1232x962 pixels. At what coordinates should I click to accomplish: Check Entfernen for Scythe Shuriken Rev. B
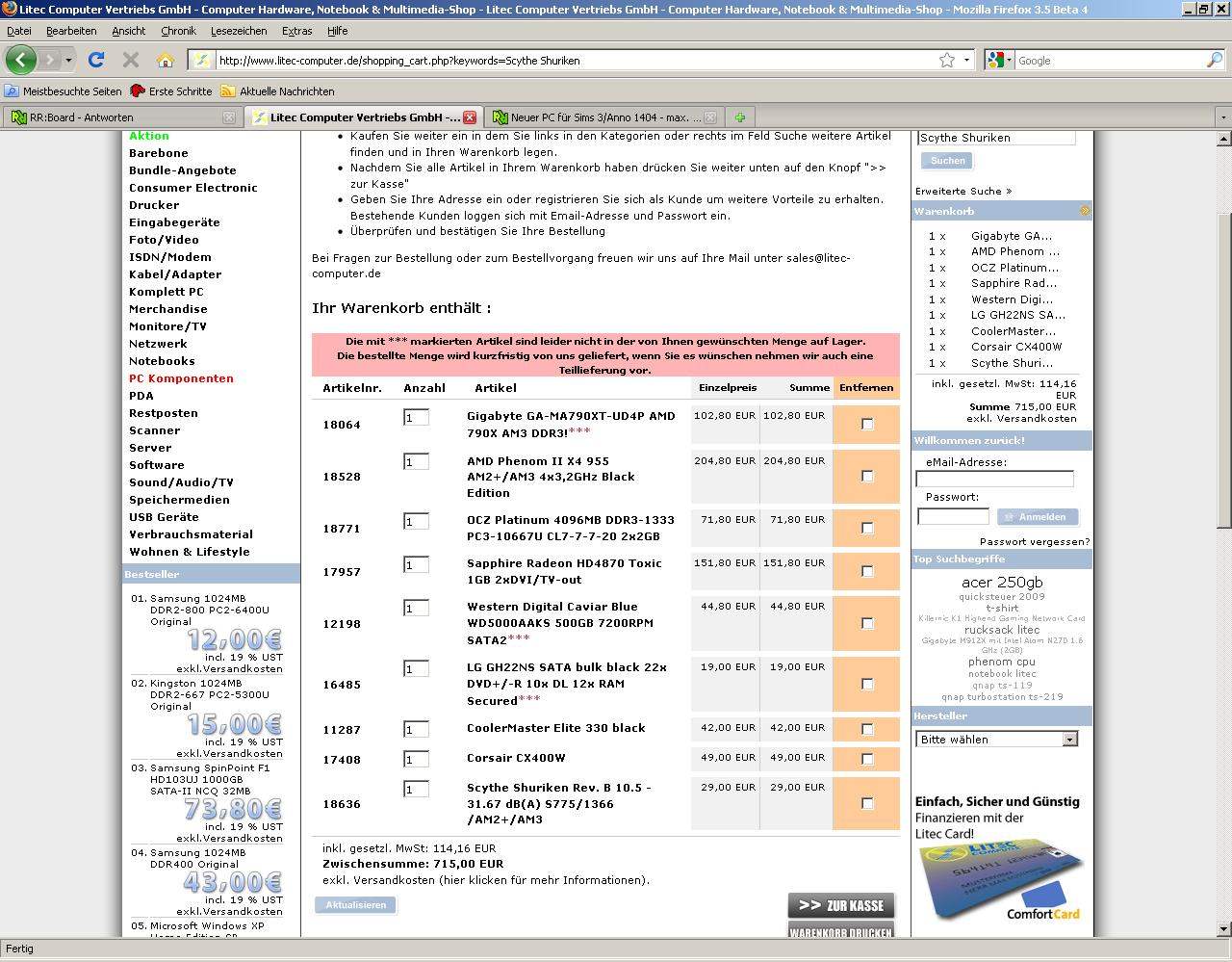coord(867,803)
